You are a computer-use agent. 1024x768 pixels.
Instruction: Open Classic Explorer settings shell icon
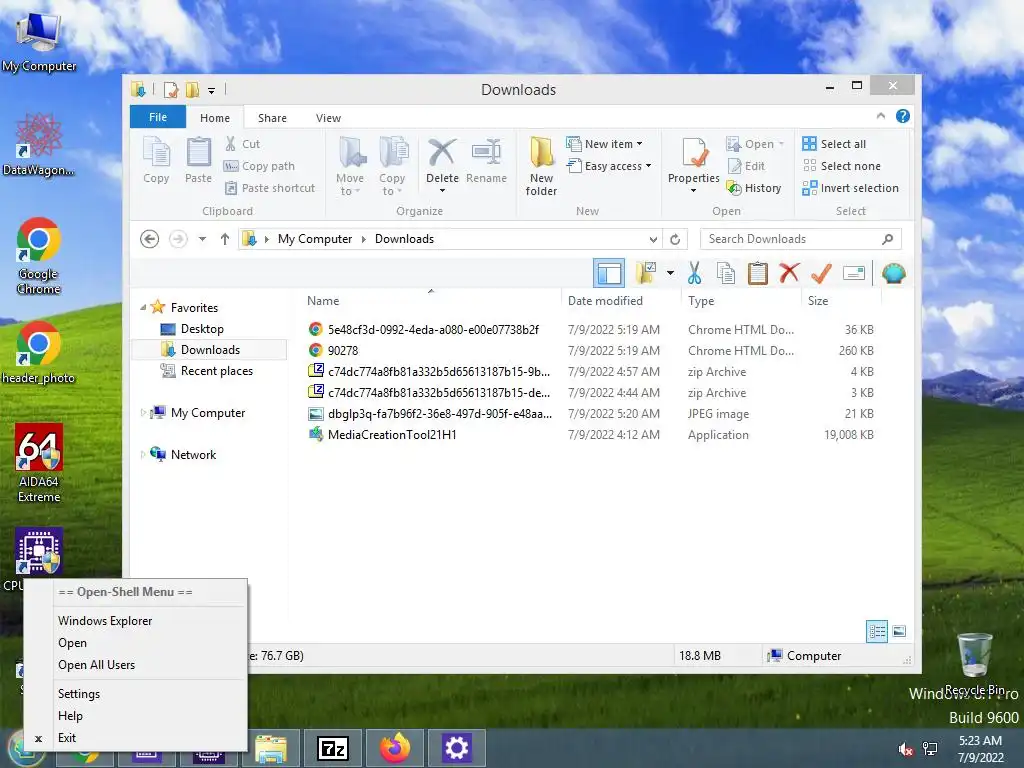click(x=893, y=273)
